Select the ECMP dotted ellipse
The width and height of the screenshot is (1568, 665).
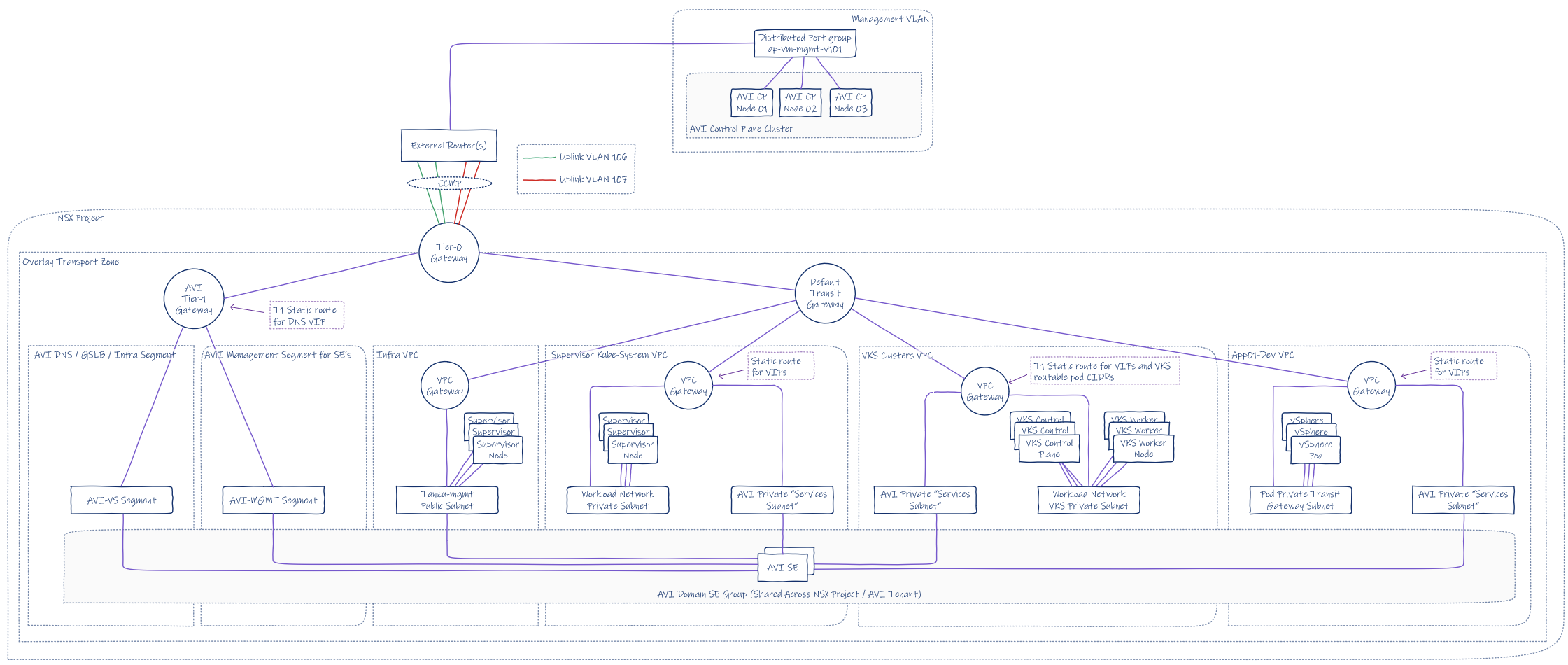449,183
